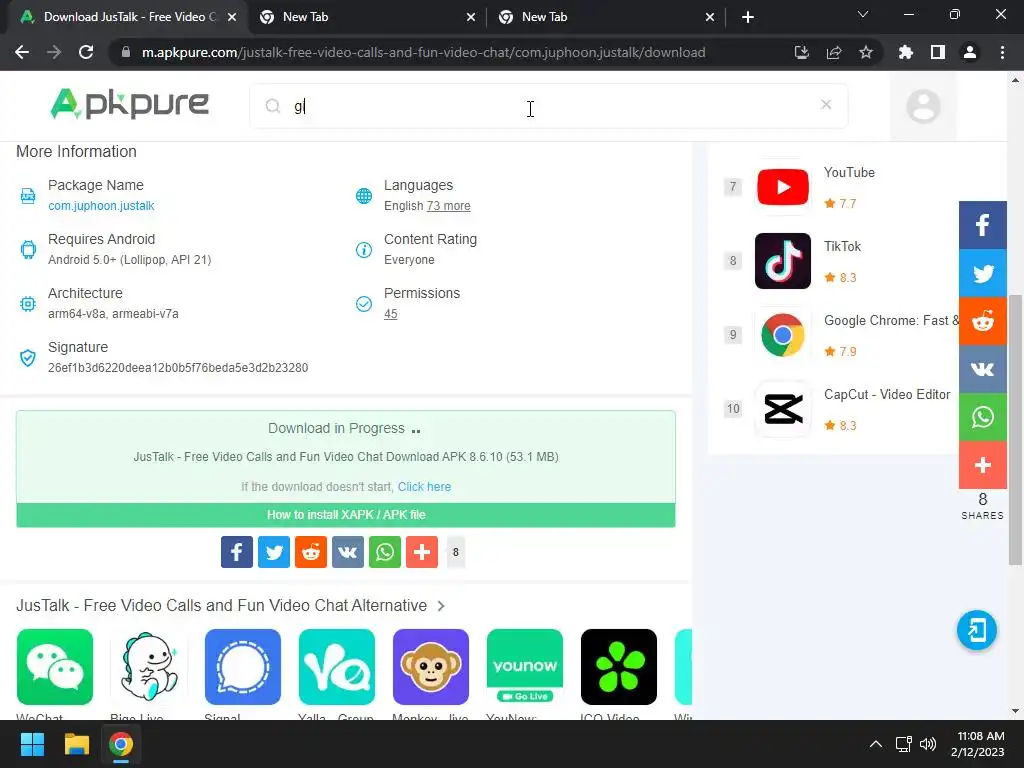Open CapCut app icon in the ranking list
This screenshot has height=768, width=1024.
click(782, 409)
